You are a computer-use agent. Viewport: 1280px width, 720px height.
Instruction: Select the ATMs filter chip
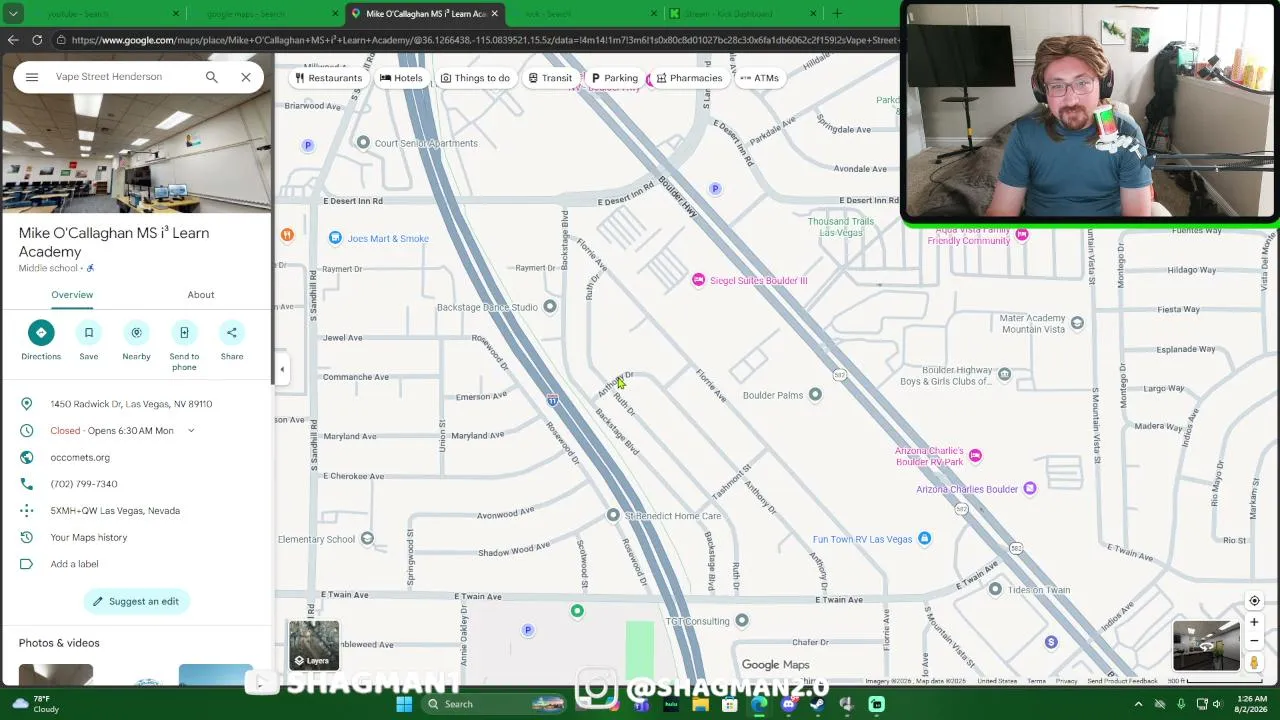(x=759, y=78)
